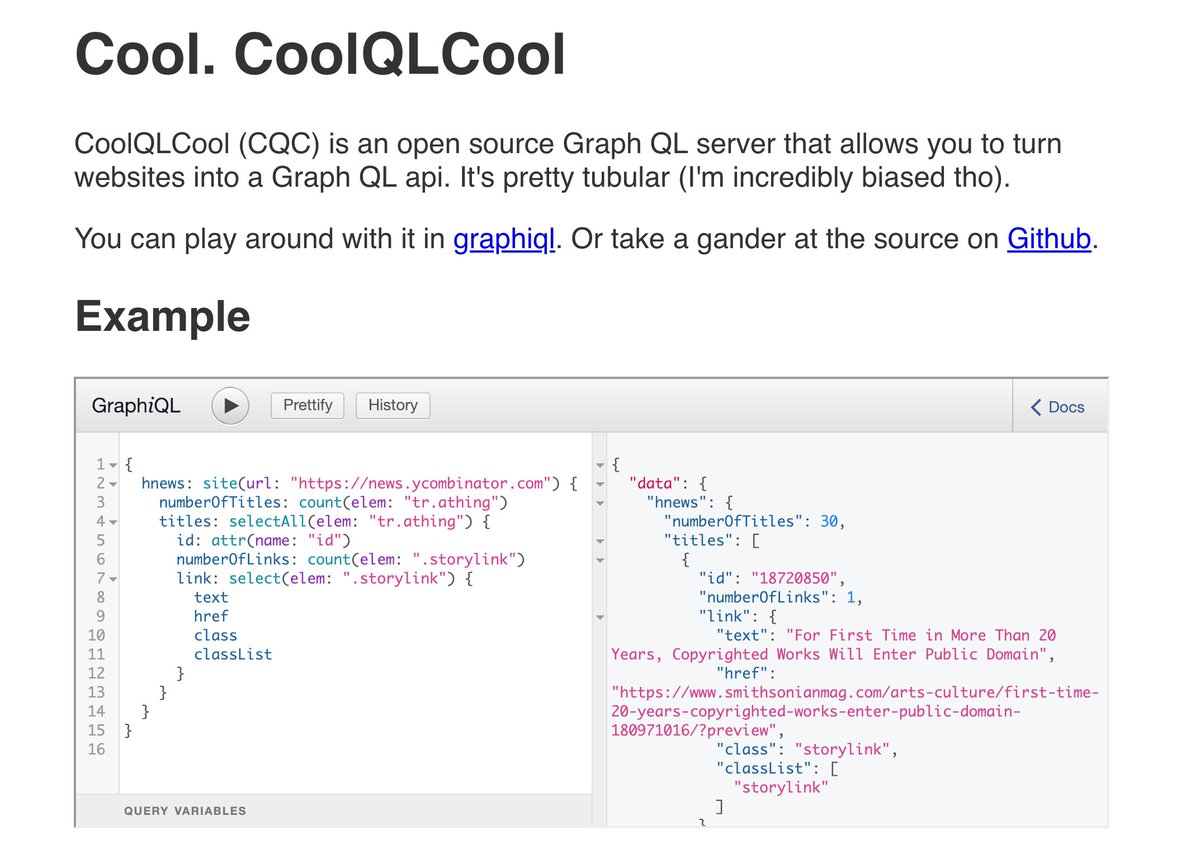
Task: Fold the "data" object in results
Action: 600,484
